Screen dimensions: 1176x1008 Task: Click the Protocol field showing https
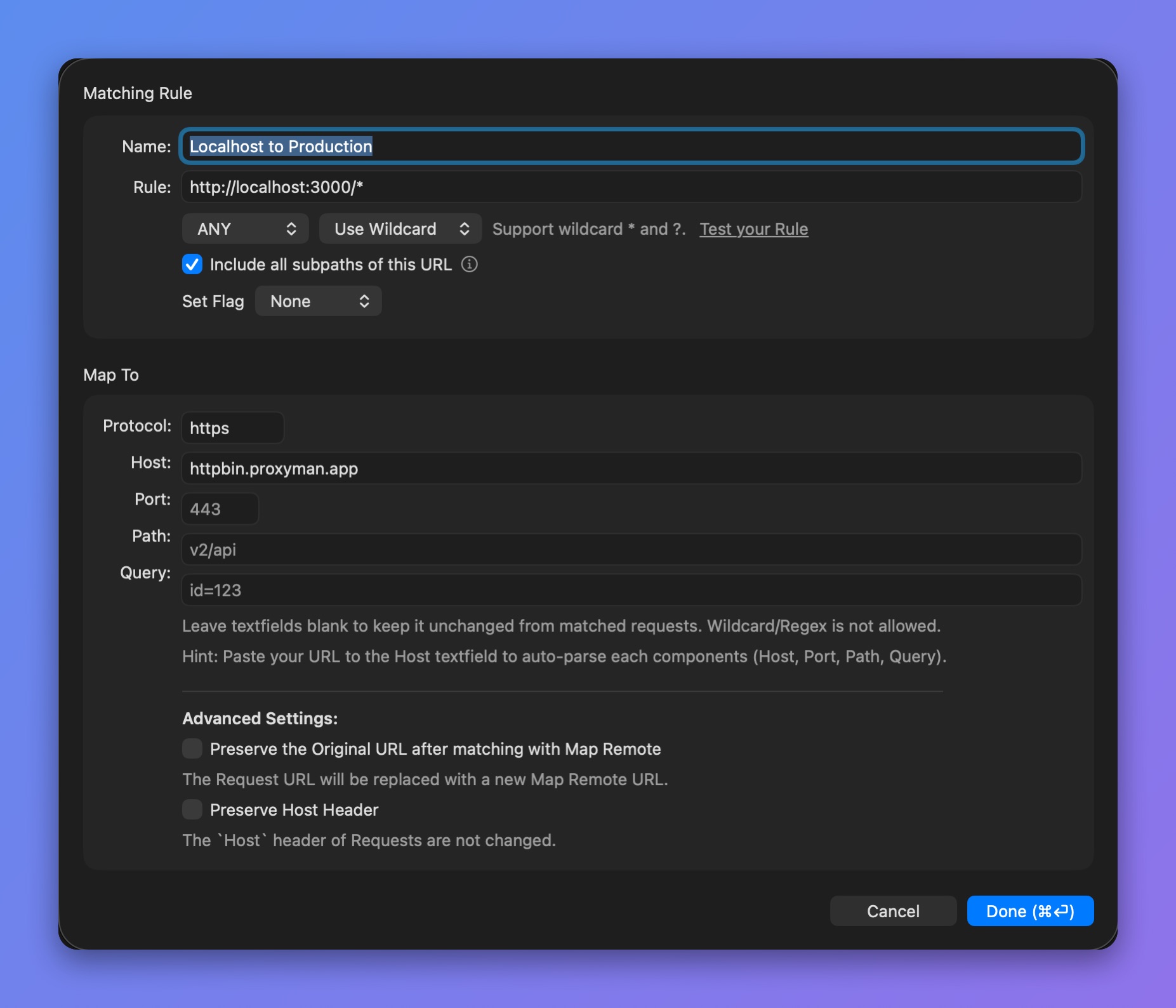(x=233, y=428)
